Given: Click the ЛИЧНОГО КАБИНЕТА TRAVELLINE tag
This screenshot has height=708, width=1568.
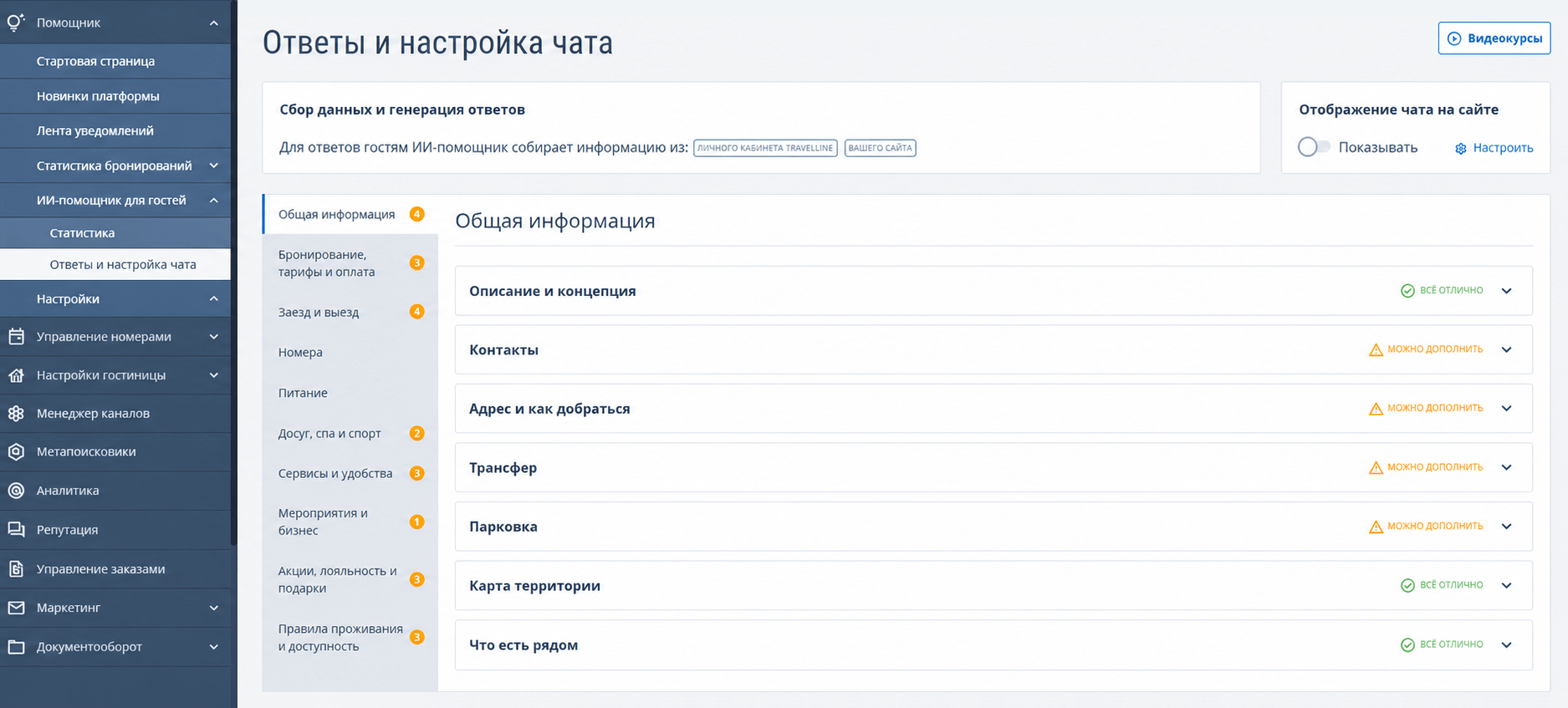Looking at the screenshot, I should click(x=765, y=148).
